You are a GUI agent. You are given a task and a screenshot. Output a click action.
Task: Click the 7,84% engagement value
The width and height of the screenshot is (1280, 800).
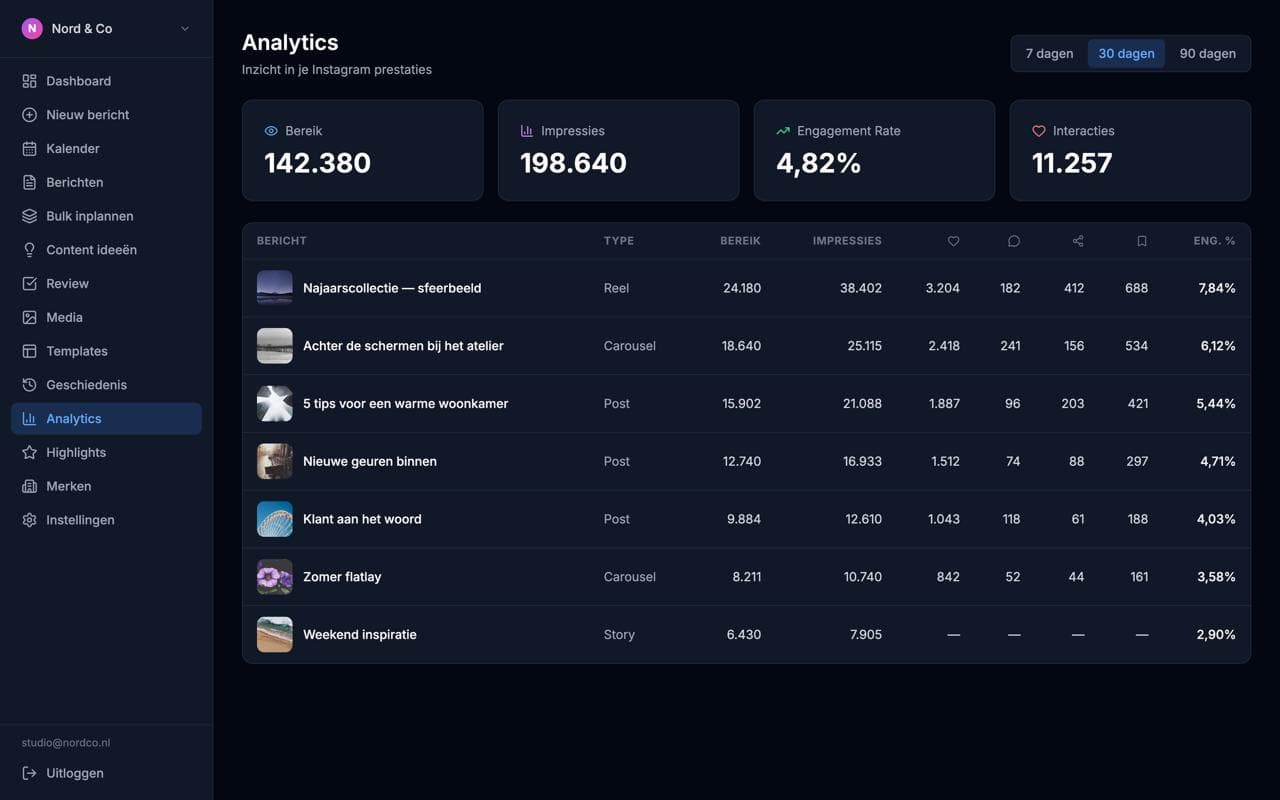(x=1217, y=288)
